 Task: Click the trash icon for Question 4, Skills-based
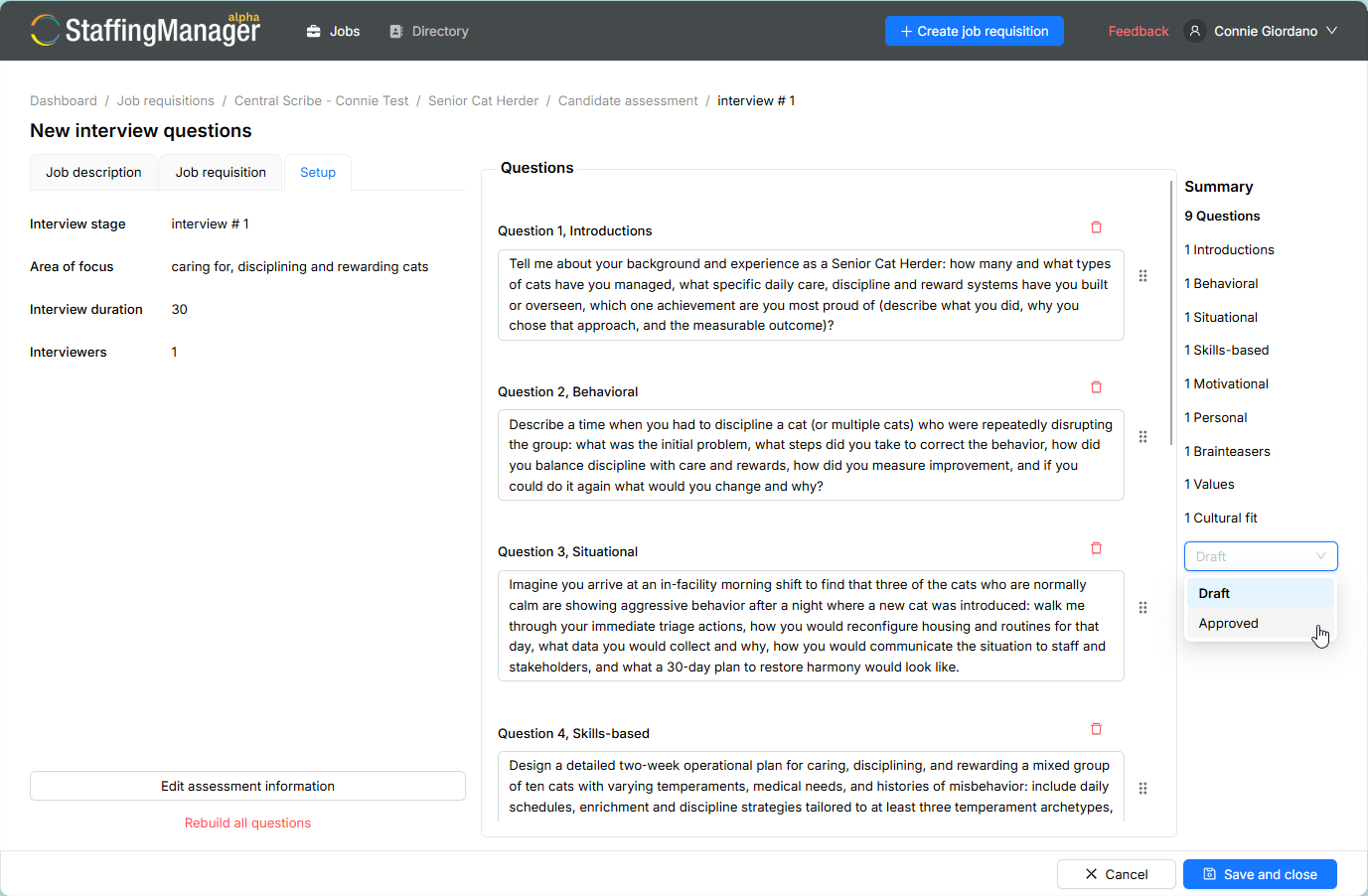[x=1096, y=729]
